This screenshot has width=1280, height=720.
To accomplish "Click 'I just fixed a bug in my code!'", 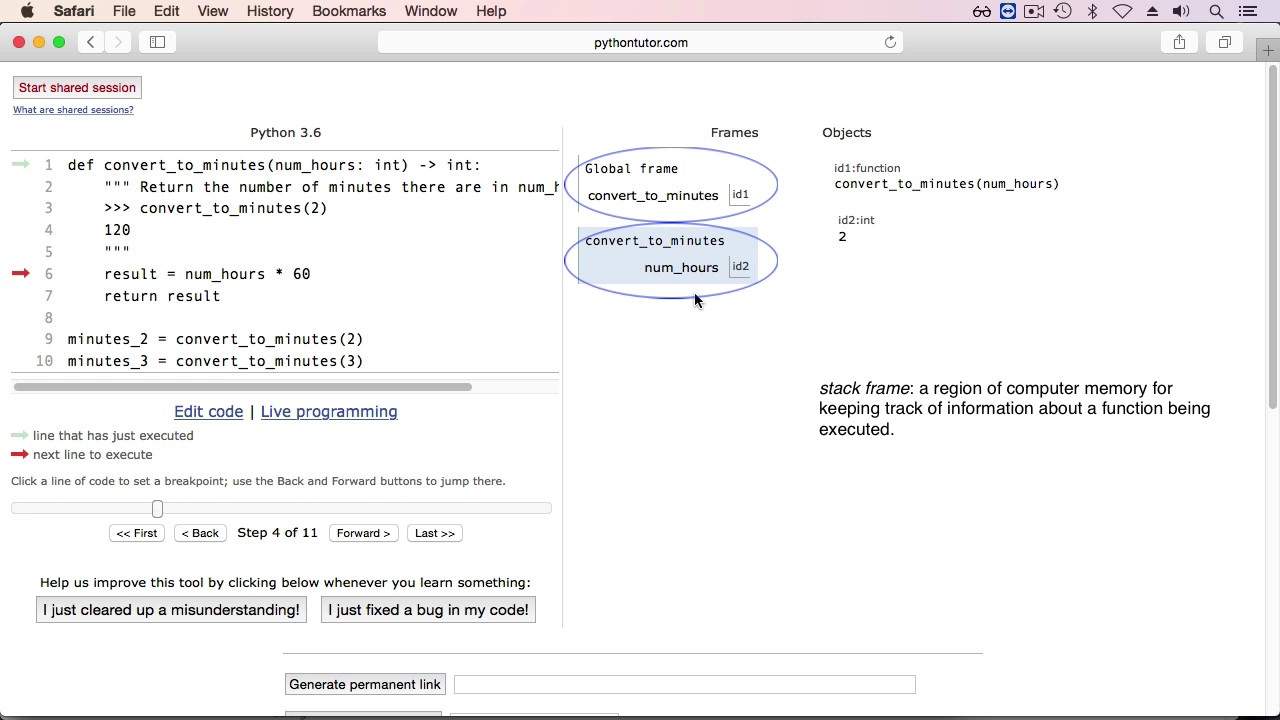I will (x=428, y=610).
